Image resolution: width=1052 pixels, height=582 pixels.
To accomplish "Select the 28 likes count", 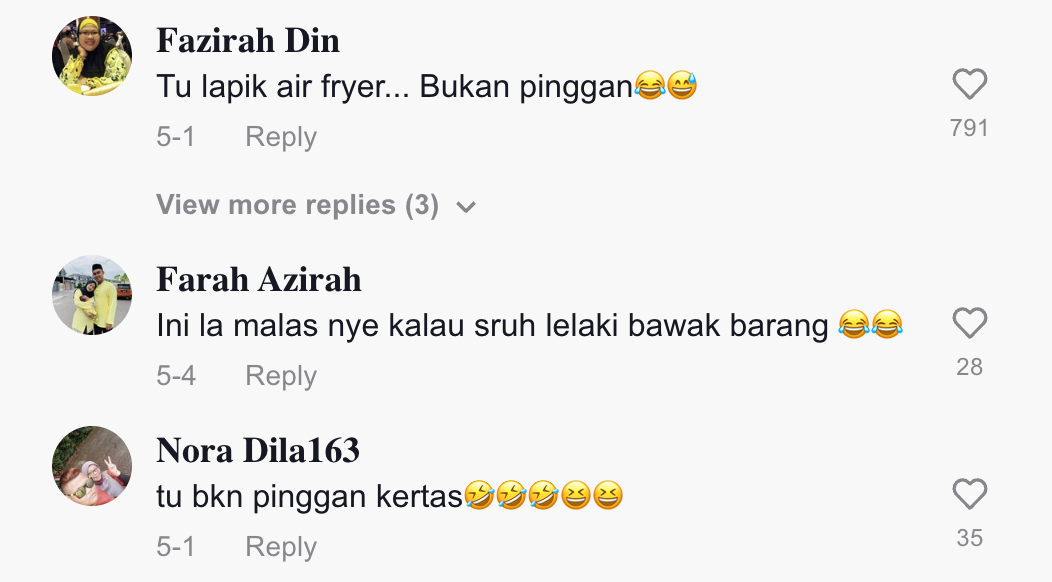I will click(x=969, y=367).
